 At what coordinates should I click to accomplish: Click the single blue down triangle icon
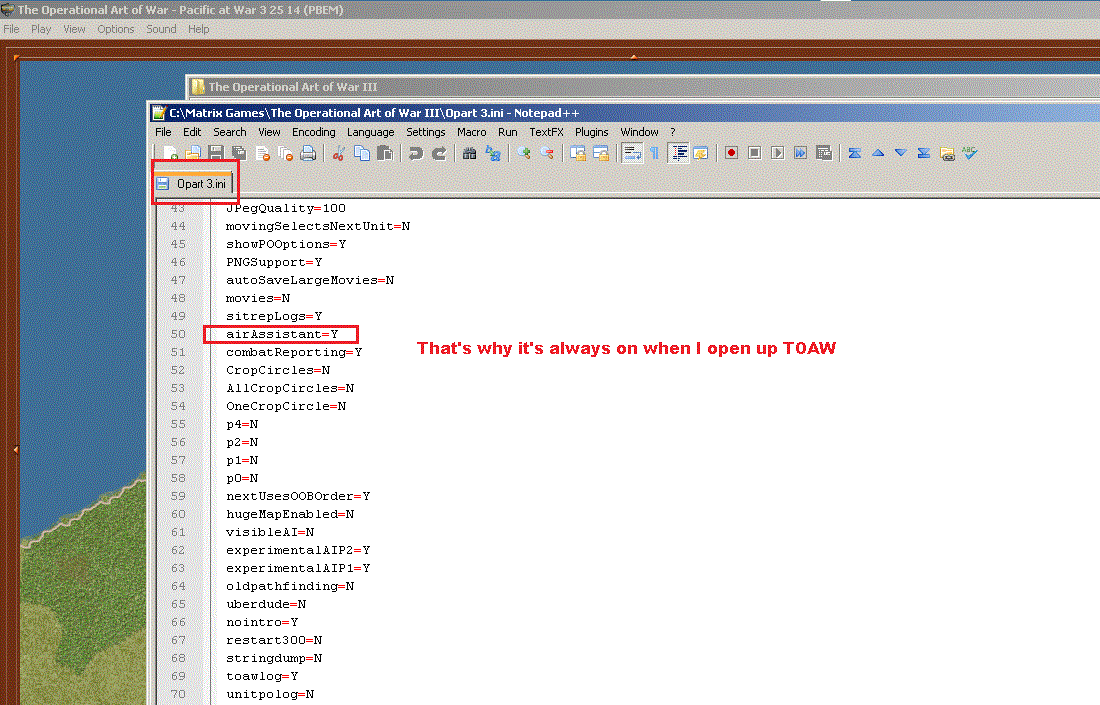(x=901, y=153)
